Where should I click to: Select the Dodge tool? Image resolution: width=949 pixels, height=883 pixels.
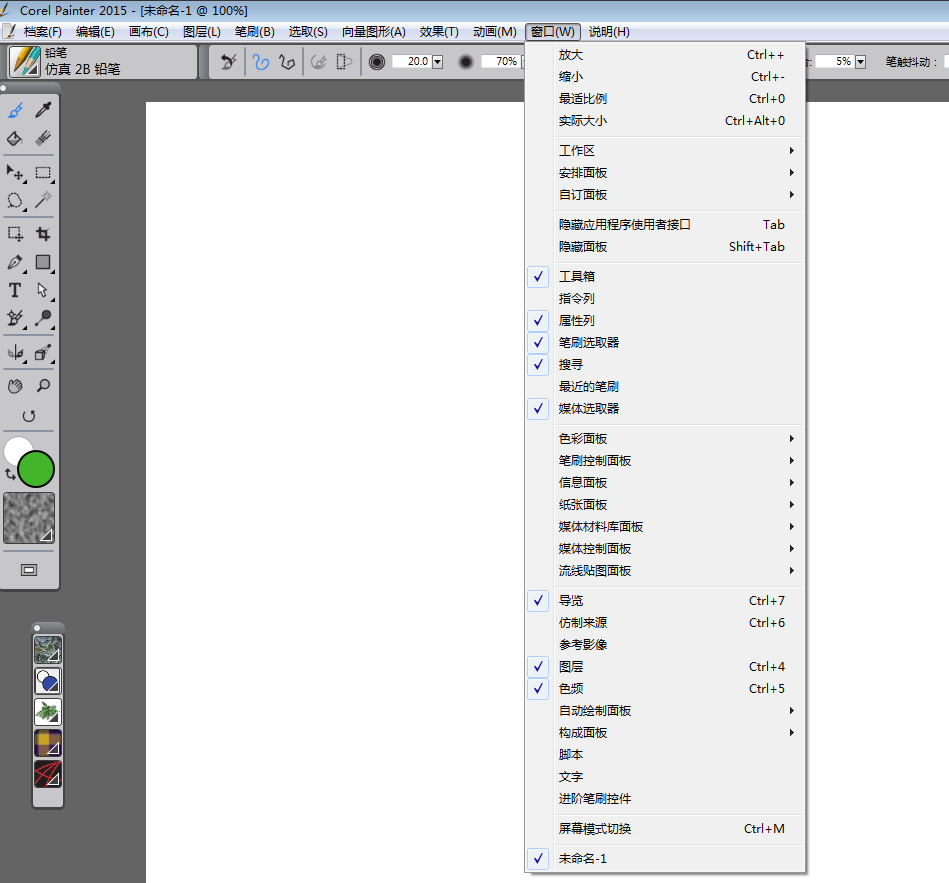click(x=43, y=318)
